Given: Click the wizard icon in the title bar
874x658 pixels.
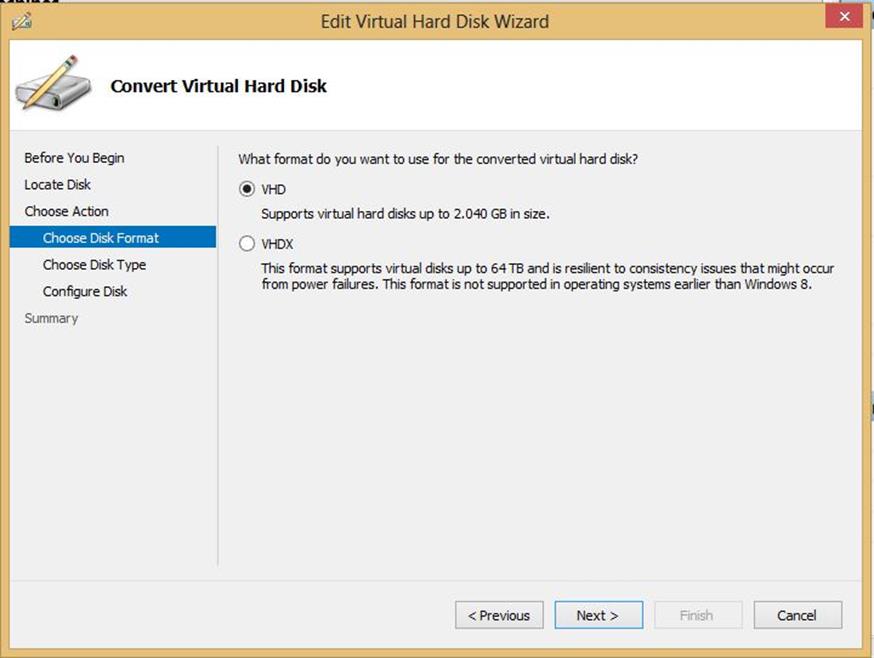Looking at the screenshot, I should (x=22, y=22).
